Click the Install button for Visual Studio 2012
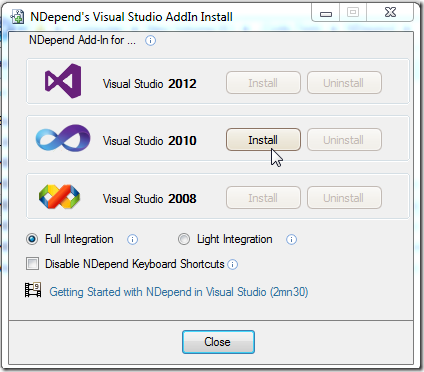This screenshot has height=372, width=424. coord(263,83)
